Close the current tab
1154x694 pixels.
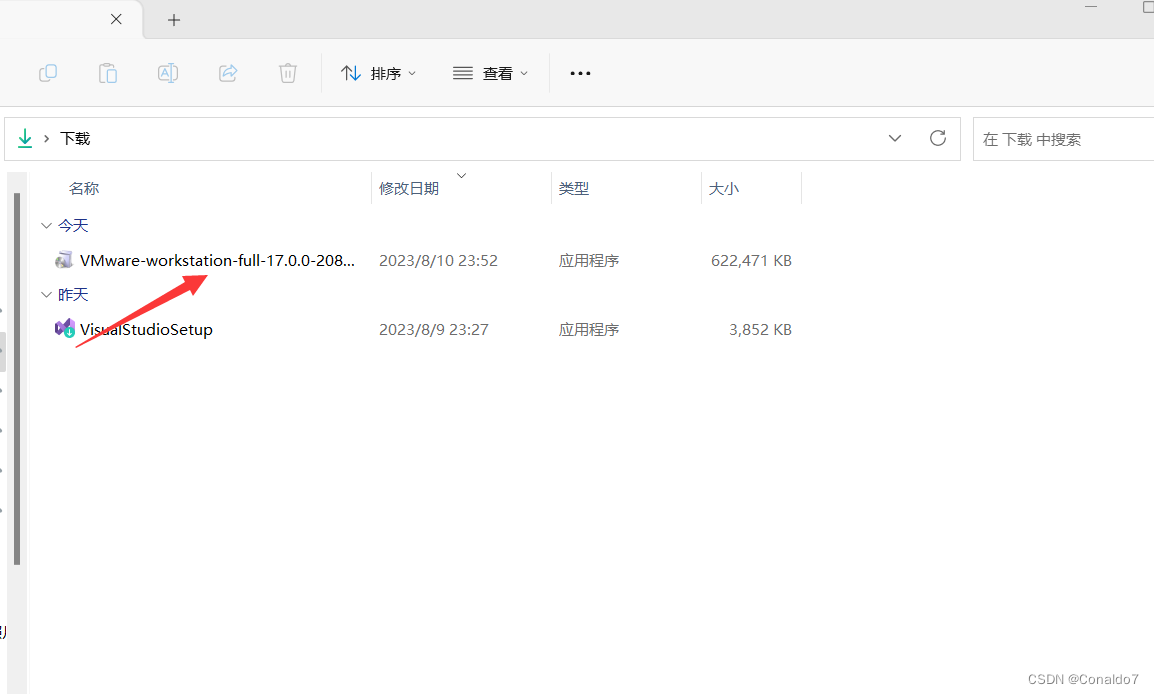pyautogui.click(x=116, y=19)
